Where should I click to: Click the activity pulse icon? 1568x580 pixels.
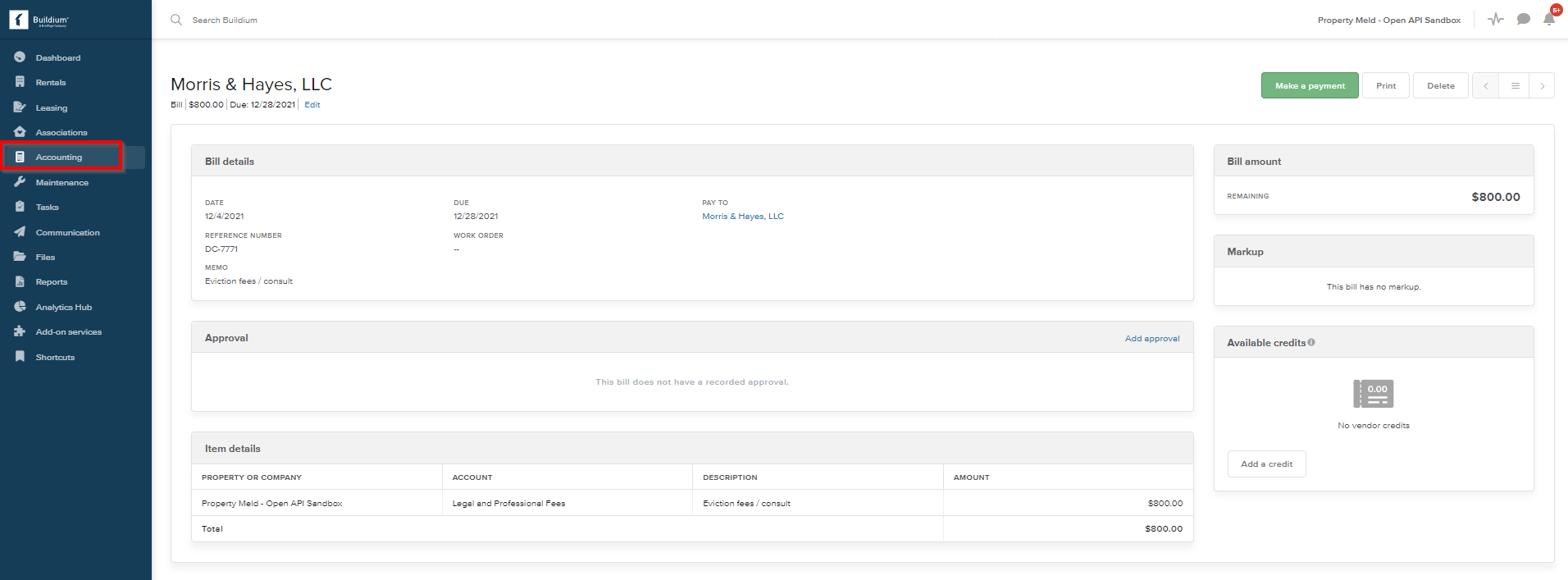pos(1496,19)
